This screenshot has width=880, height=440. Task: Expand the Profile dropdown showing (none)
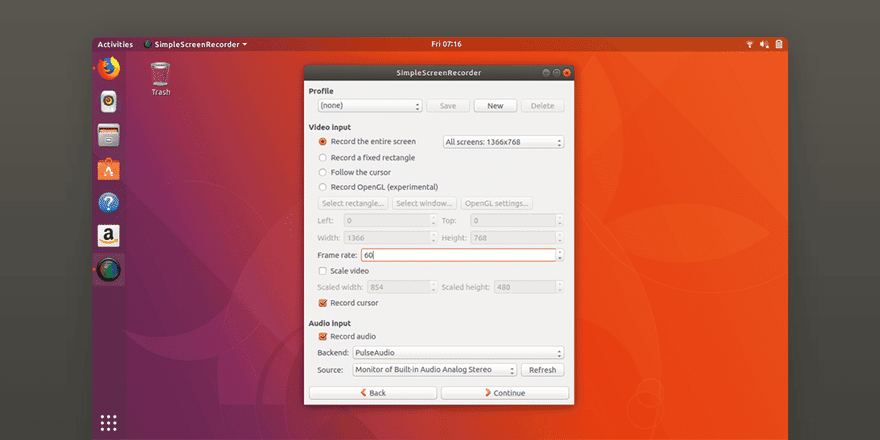[x=369, y=106]
